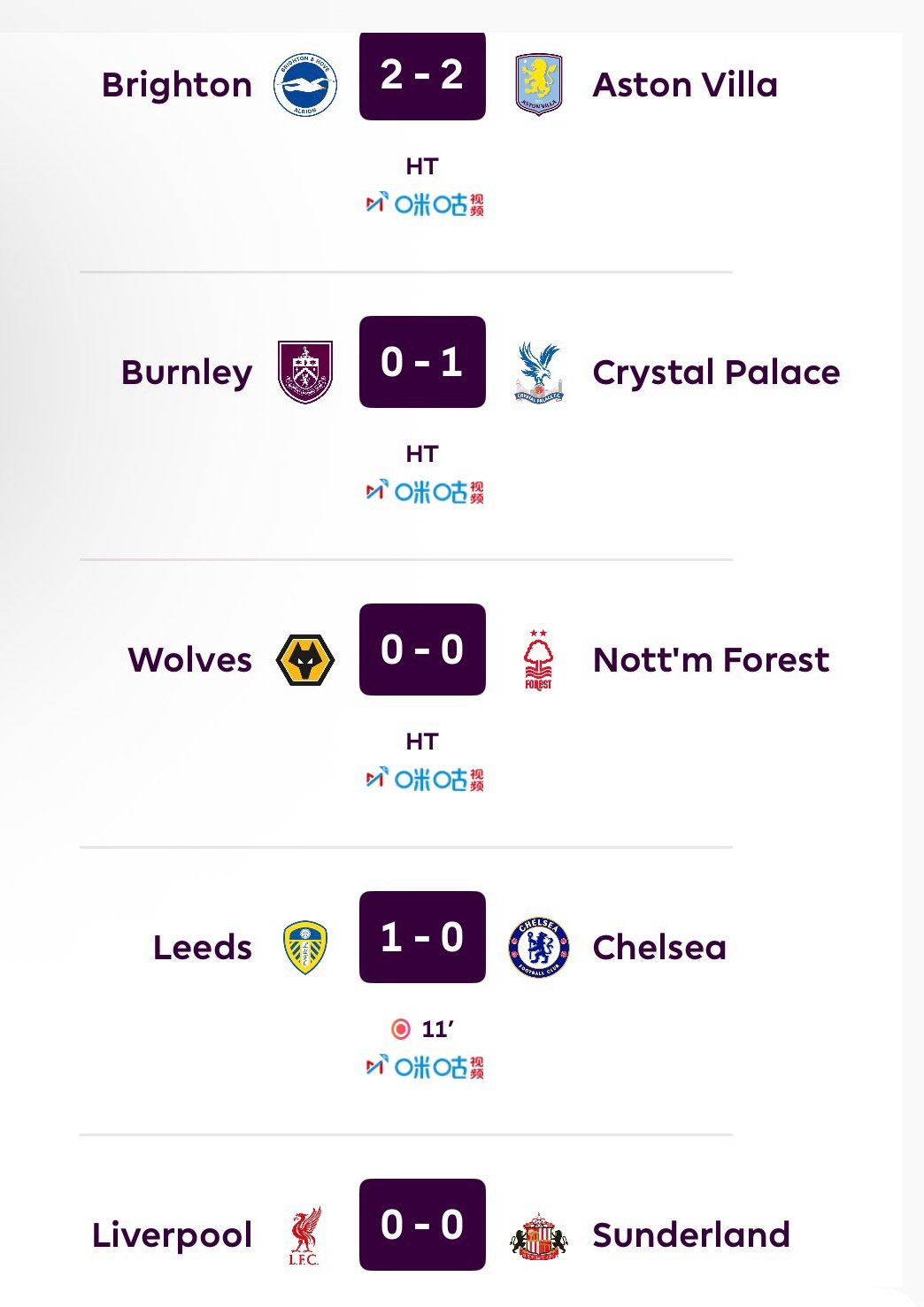Open the Brighton 2-2 Aston Villa score
The image size is (924, 1307).
click(x=422, y=75)
